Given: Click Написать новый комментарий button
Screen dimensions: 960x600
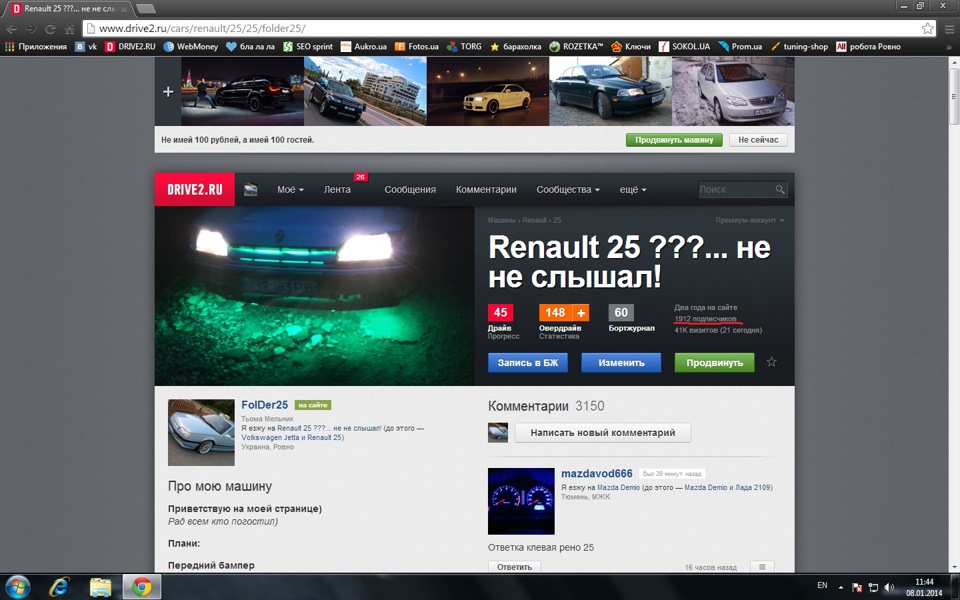Looking at the screenshot, I should point(602,432).
